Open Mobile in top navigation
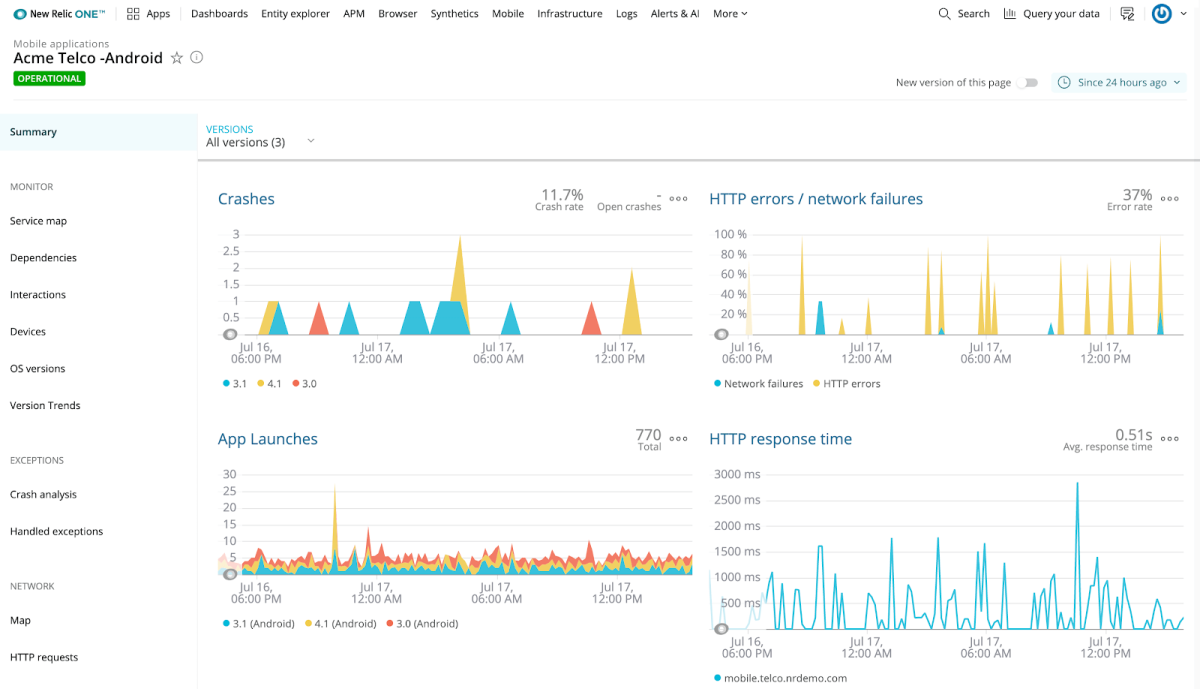1200x689 pixels. pyautogui.click(x=508, y=14)
